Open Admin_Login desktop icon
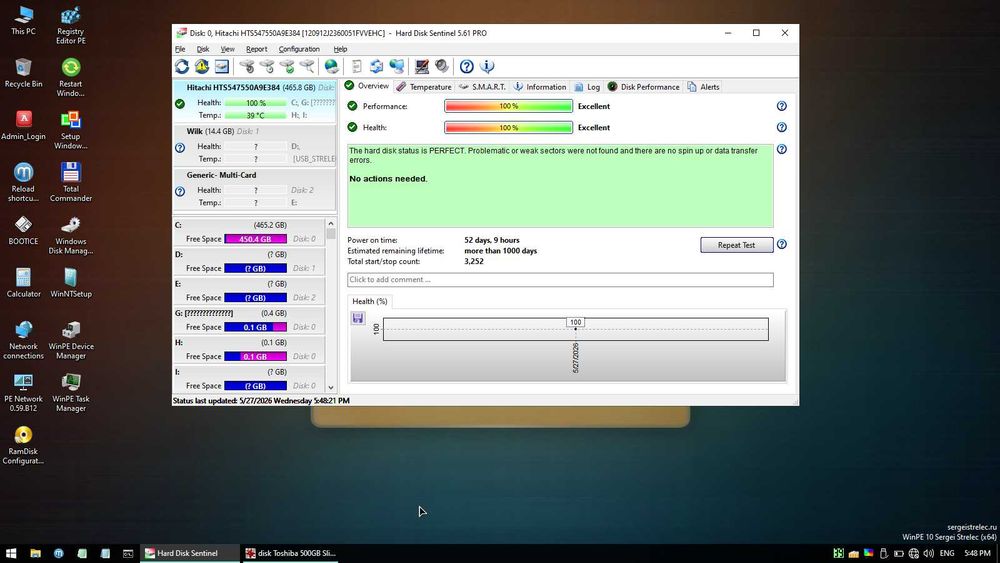1000x563 pixels. coord(24,125)
